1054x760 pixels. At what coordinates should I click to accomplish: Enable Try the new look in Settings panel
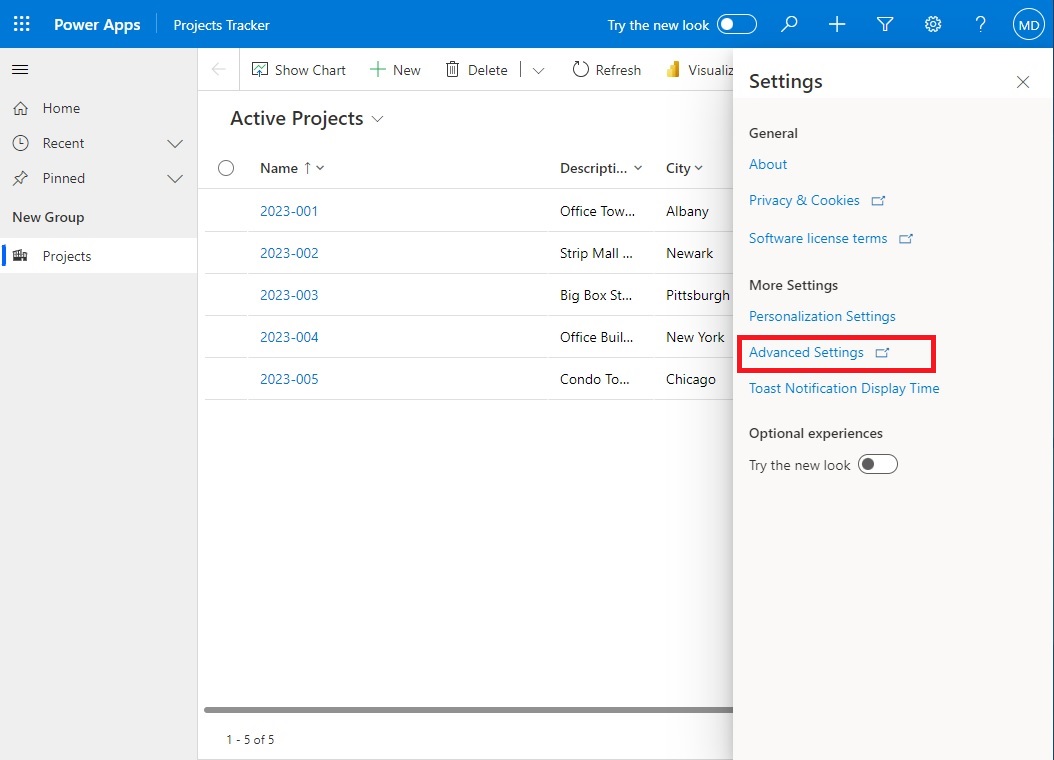click(x=877, y=464)
